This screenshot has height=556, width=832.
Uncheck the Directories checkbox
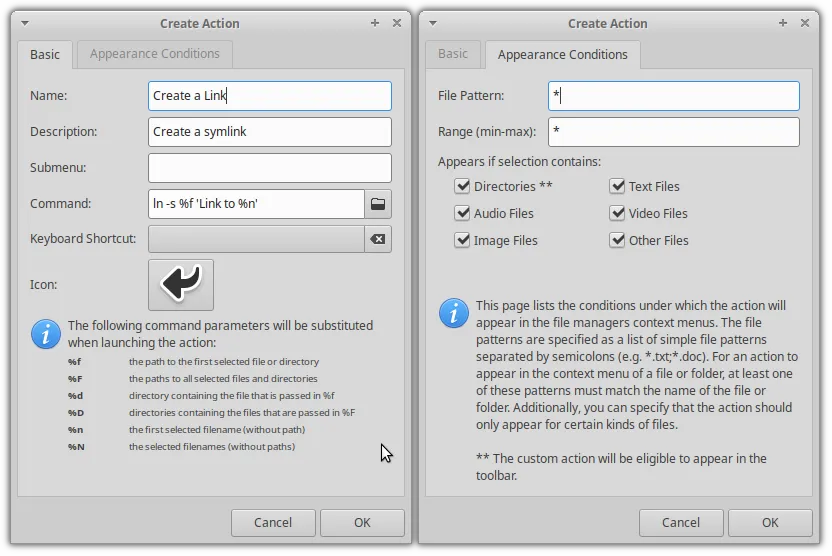coord(462,186)
